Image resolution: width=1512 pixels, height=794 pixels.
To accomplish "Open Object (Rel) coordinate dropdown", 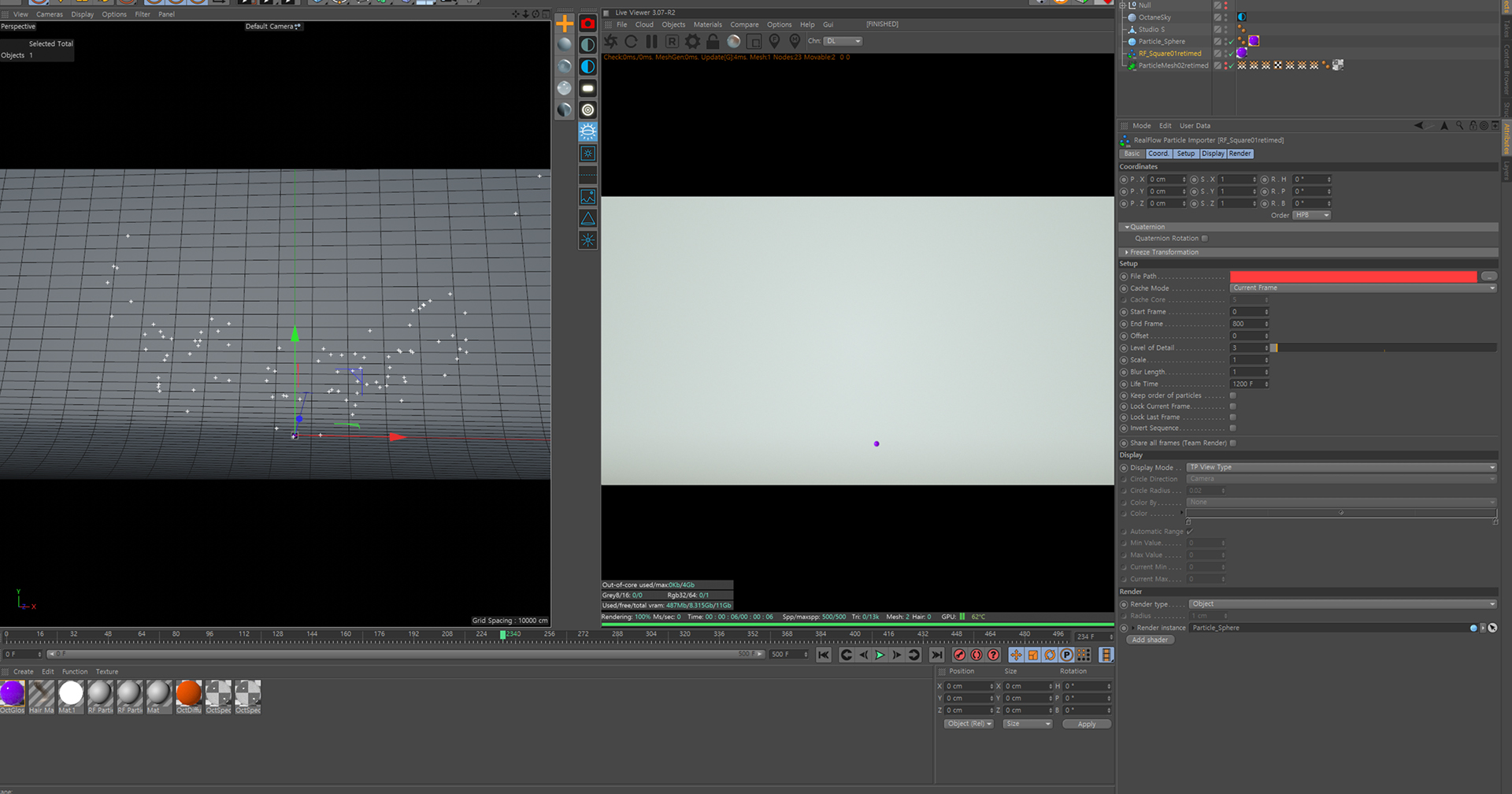I will coord(969,724).
